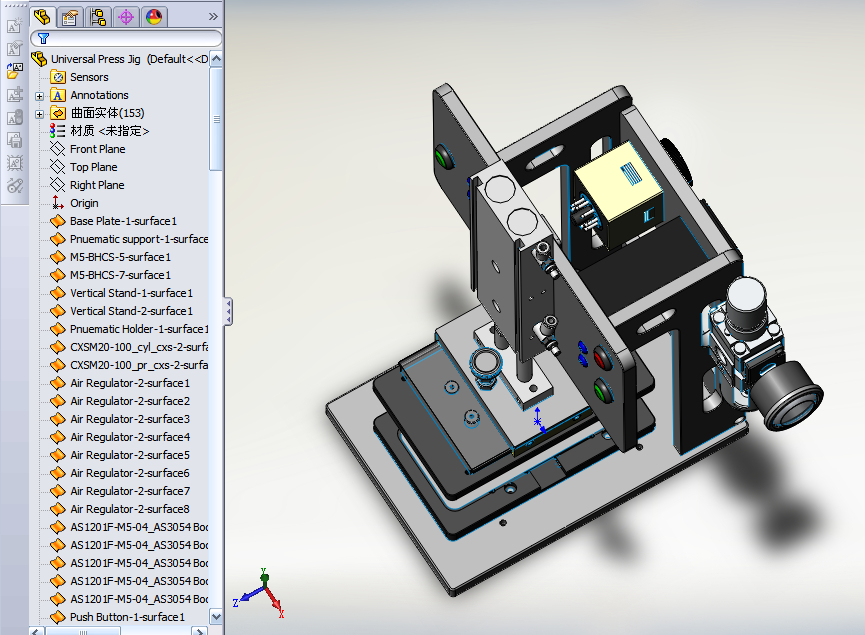Click the Origin axis icon
Image resolution: width=865 pixels, height=635 pixels.
pos(57,202)
